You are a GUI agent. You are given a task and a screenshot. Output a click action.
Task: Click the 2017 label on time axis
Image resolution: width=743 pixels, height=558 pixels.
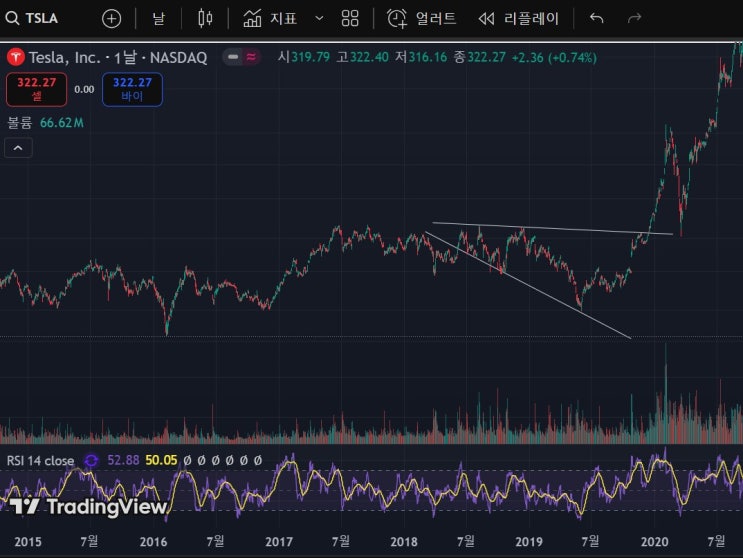point(279,542)
